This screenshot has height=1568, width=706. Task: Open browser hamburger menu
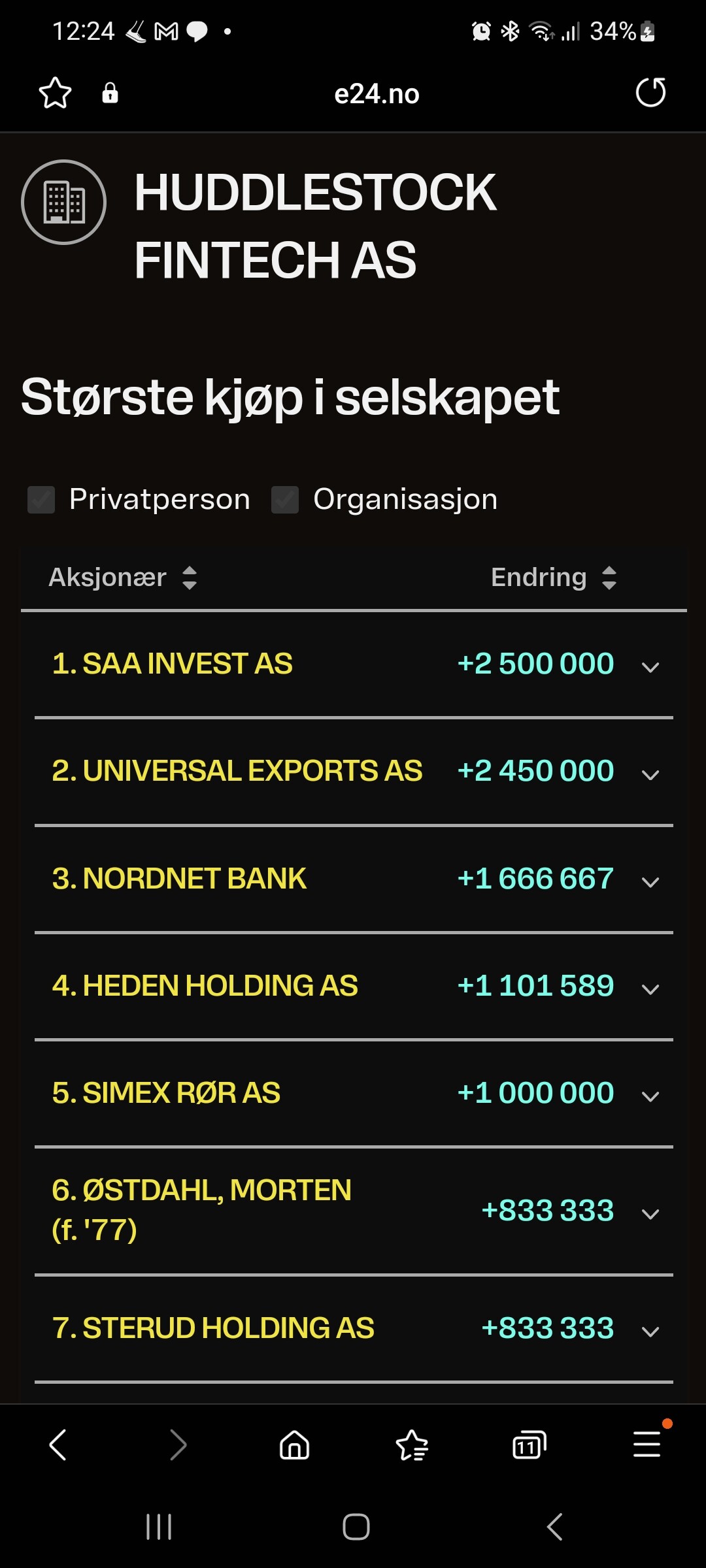pyautogui.click(x=647, y=1444)
